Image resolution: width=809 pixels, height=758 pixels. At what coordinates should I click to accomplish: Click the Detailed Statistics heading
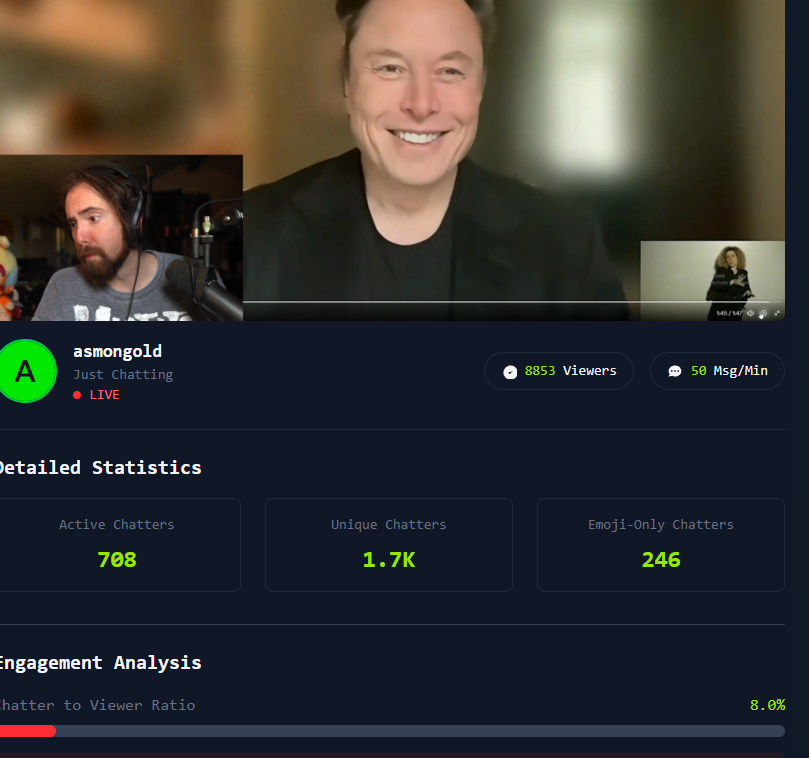[101, 467]
